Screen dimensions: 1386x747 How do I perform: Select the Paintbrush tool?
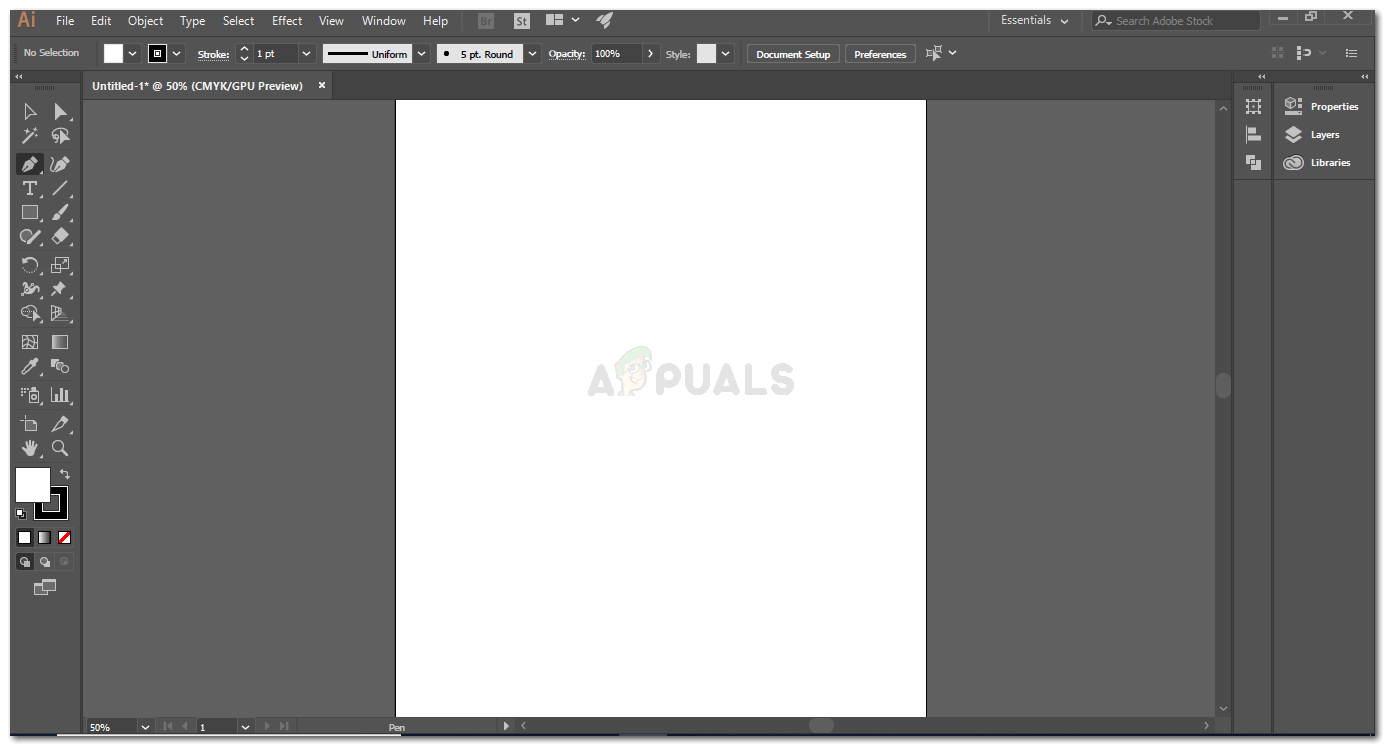[60, 212]
